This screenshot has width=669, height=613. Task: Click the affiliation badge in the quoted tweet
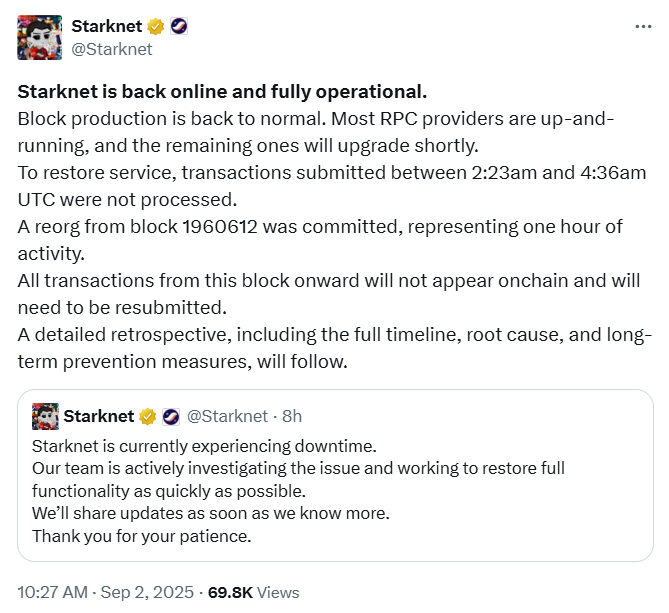(171, 416)
